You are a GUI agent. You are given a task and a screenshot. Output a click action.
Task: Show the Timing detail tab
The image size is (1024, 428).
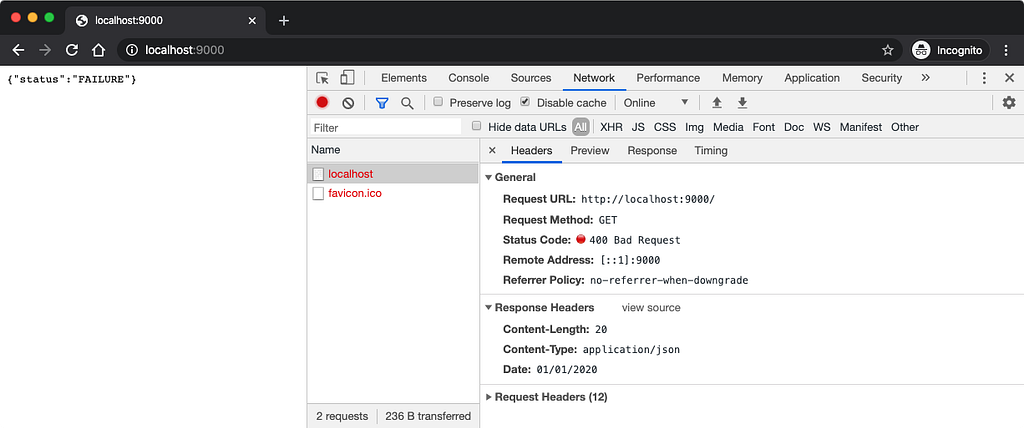[711, 150]
